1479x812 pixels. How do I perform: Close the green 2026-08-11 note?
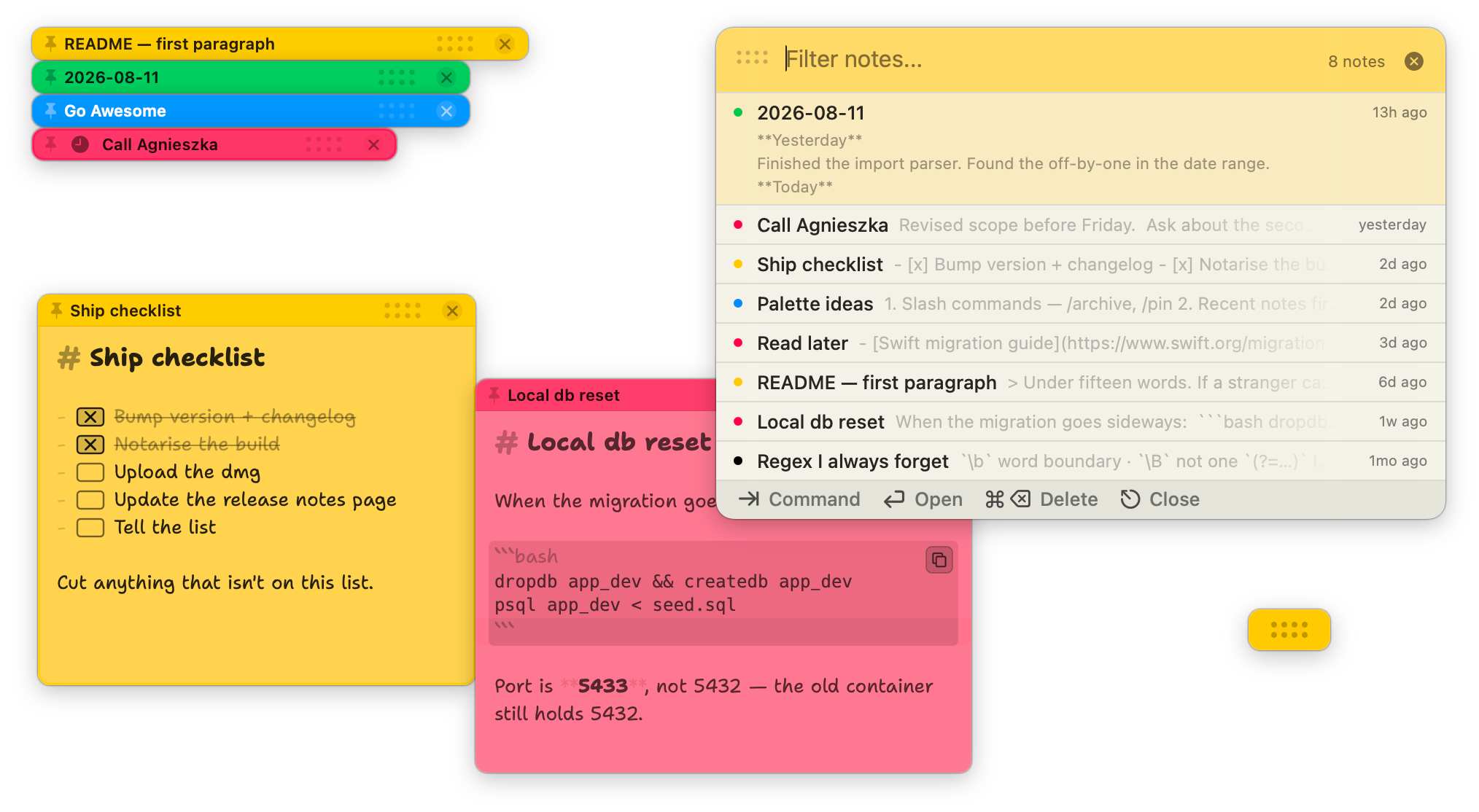point(446,77)
